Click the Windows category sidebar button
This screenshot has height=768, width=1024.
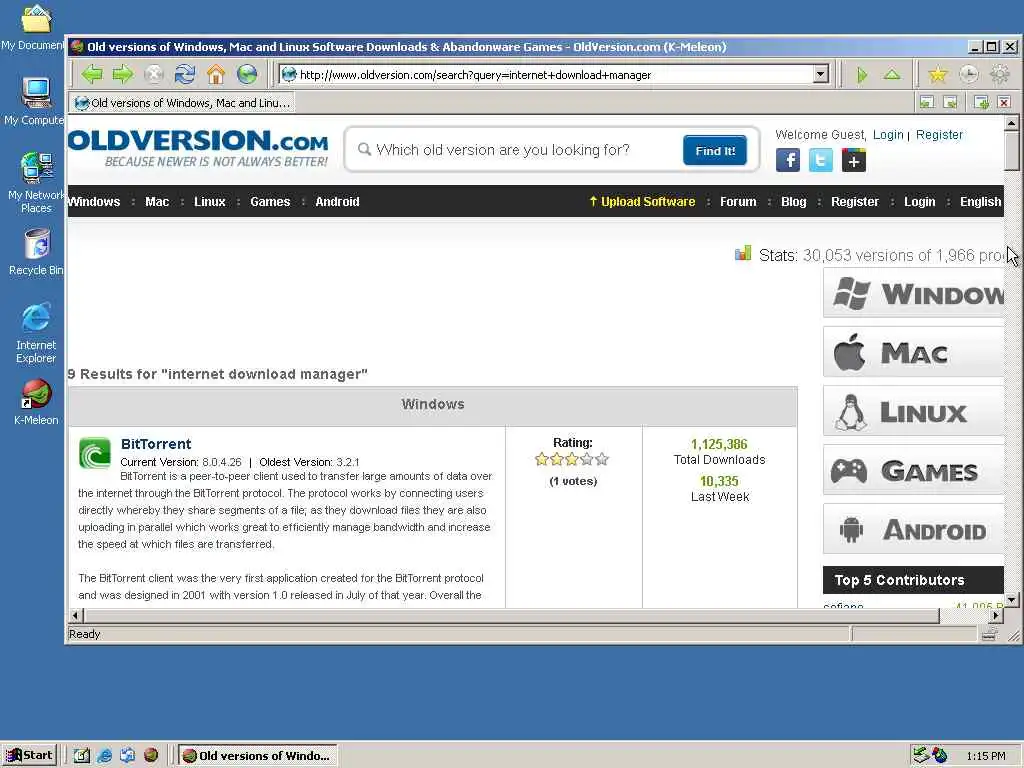click(914, 293)
